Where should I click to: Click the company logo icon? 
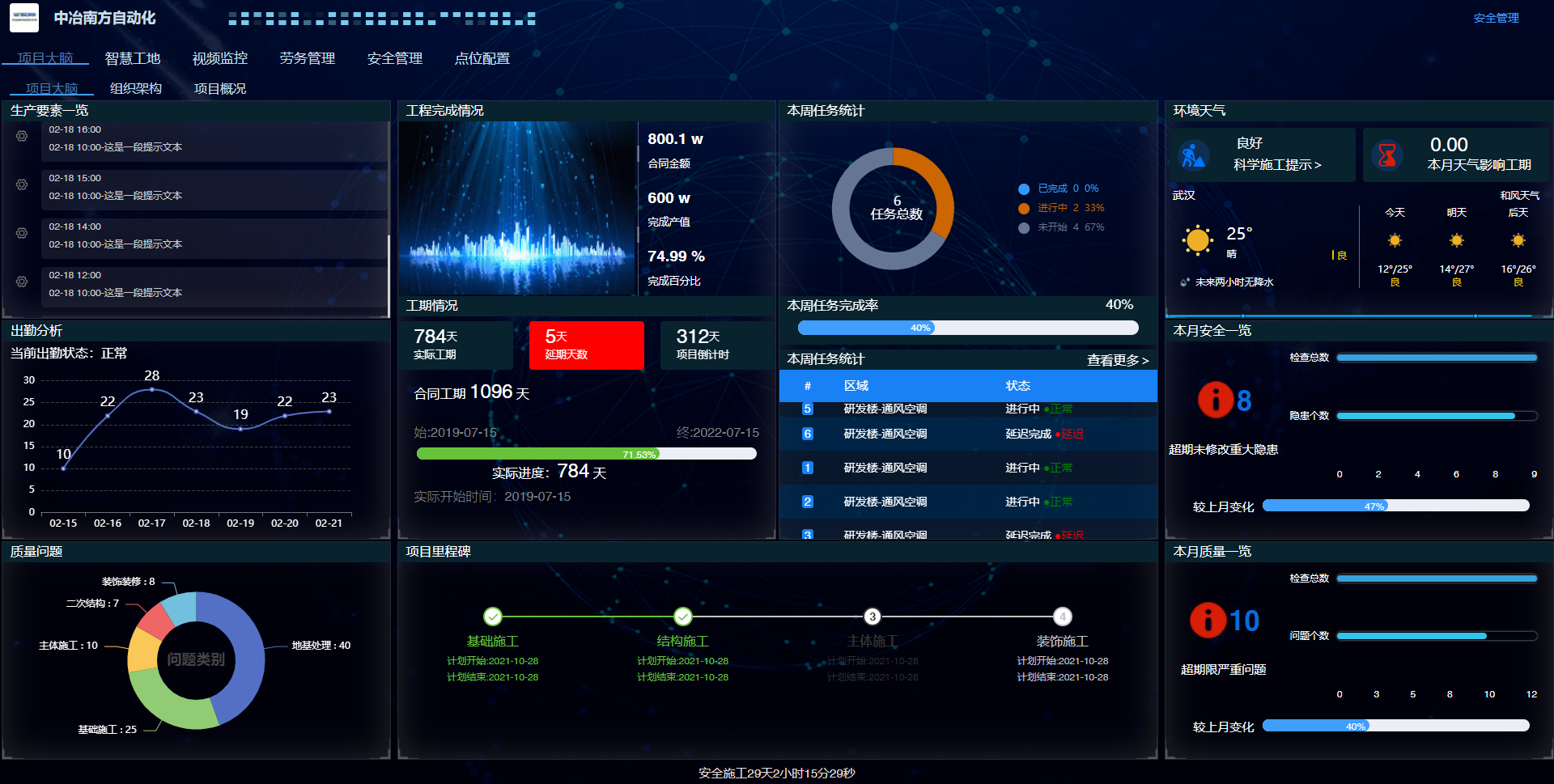tap(24, 18)
